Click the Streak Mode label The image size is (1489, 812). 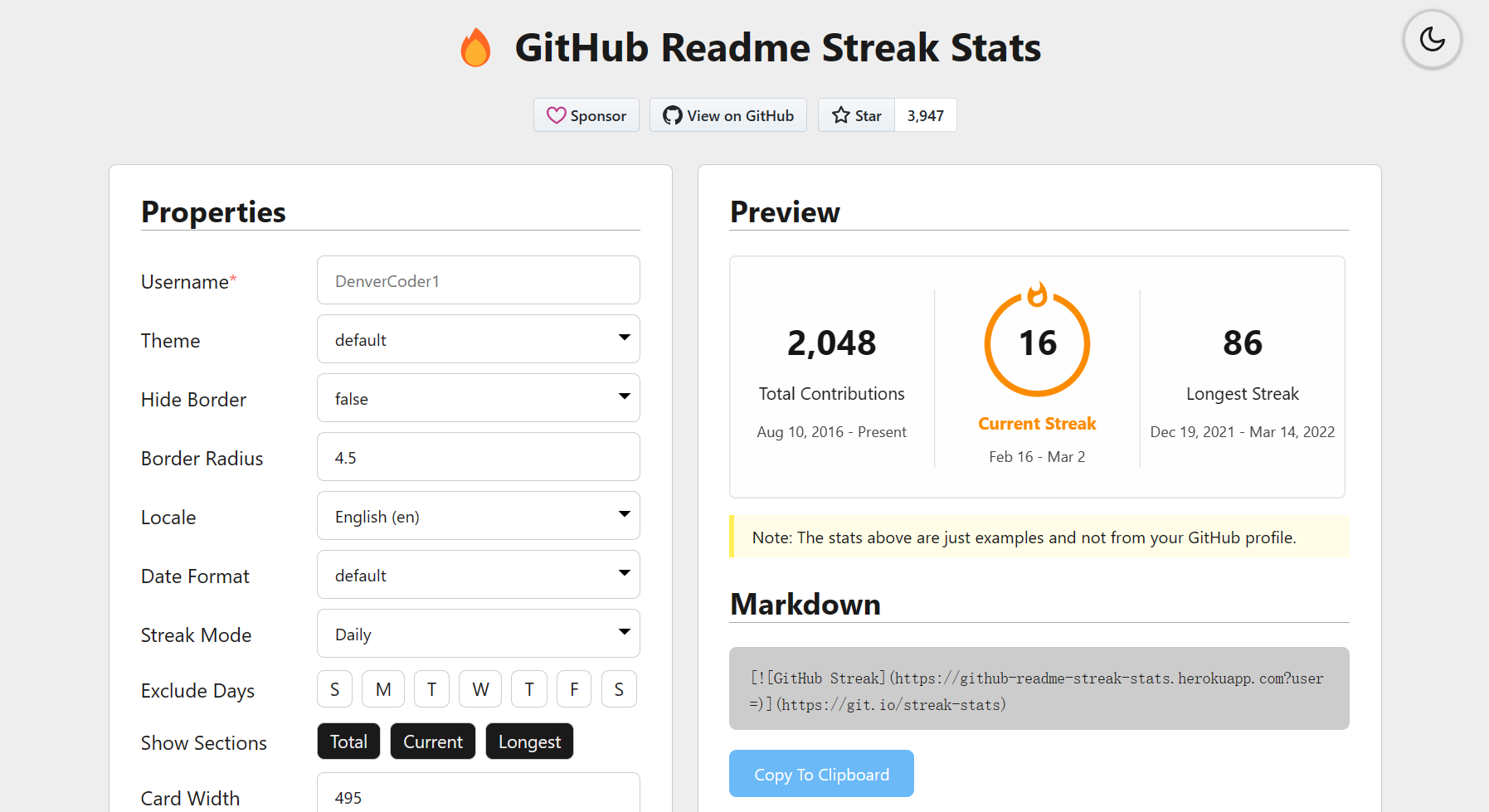click(x=196, y=635)
